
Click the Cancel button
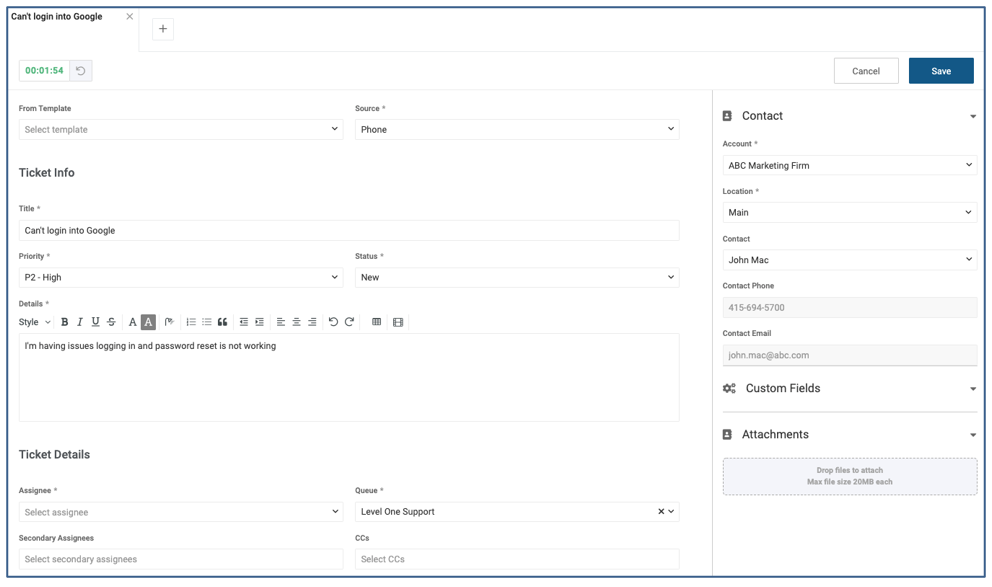865,71
